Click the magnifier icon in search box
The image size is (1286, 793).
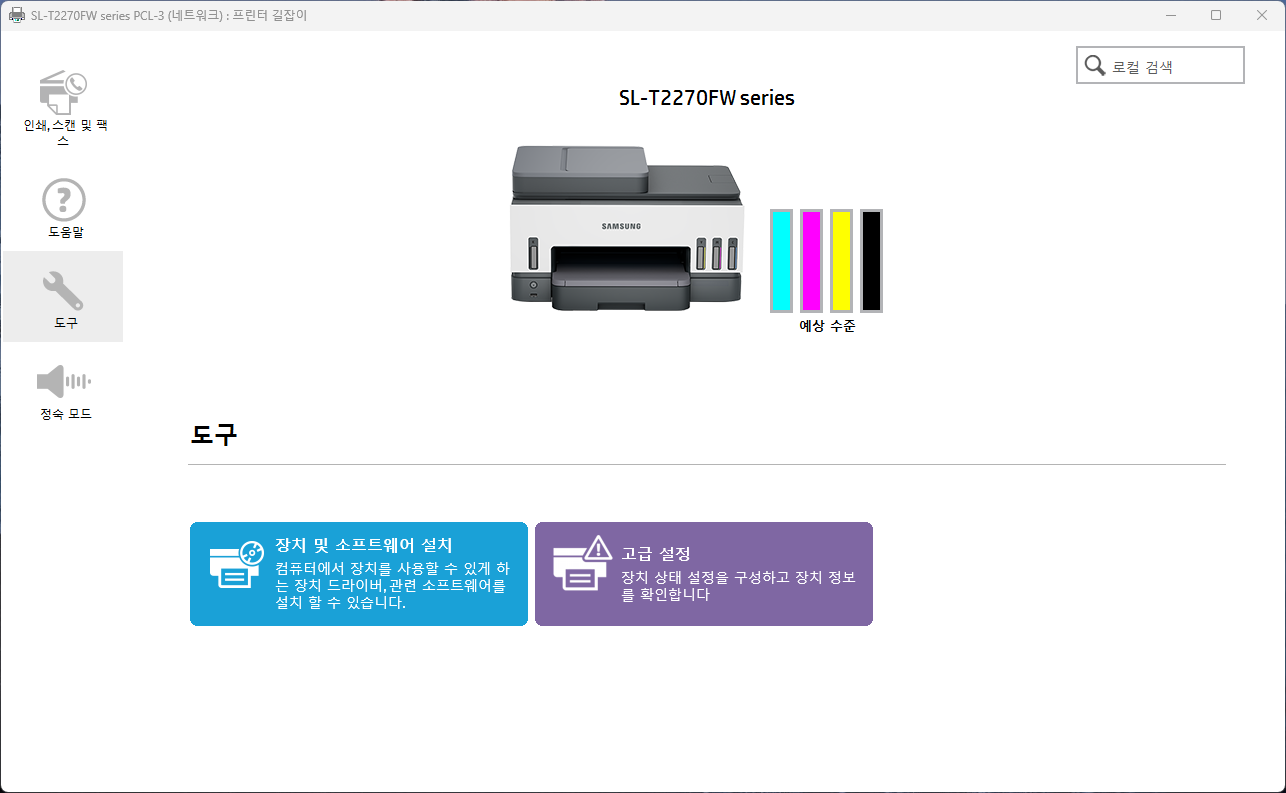pyautogui.click(x=1095, y=66)
